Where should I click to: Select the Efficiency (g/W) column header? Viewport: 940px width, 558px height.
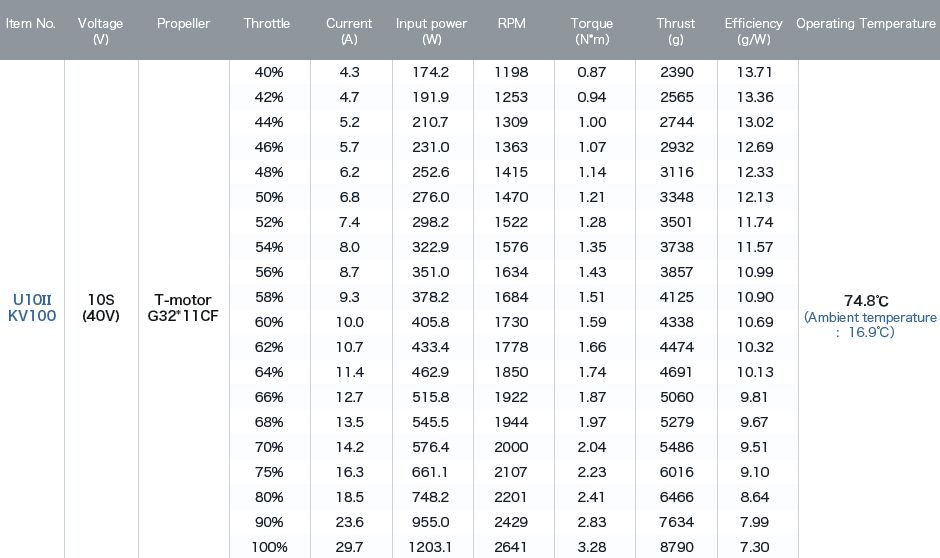click(754, 31)
